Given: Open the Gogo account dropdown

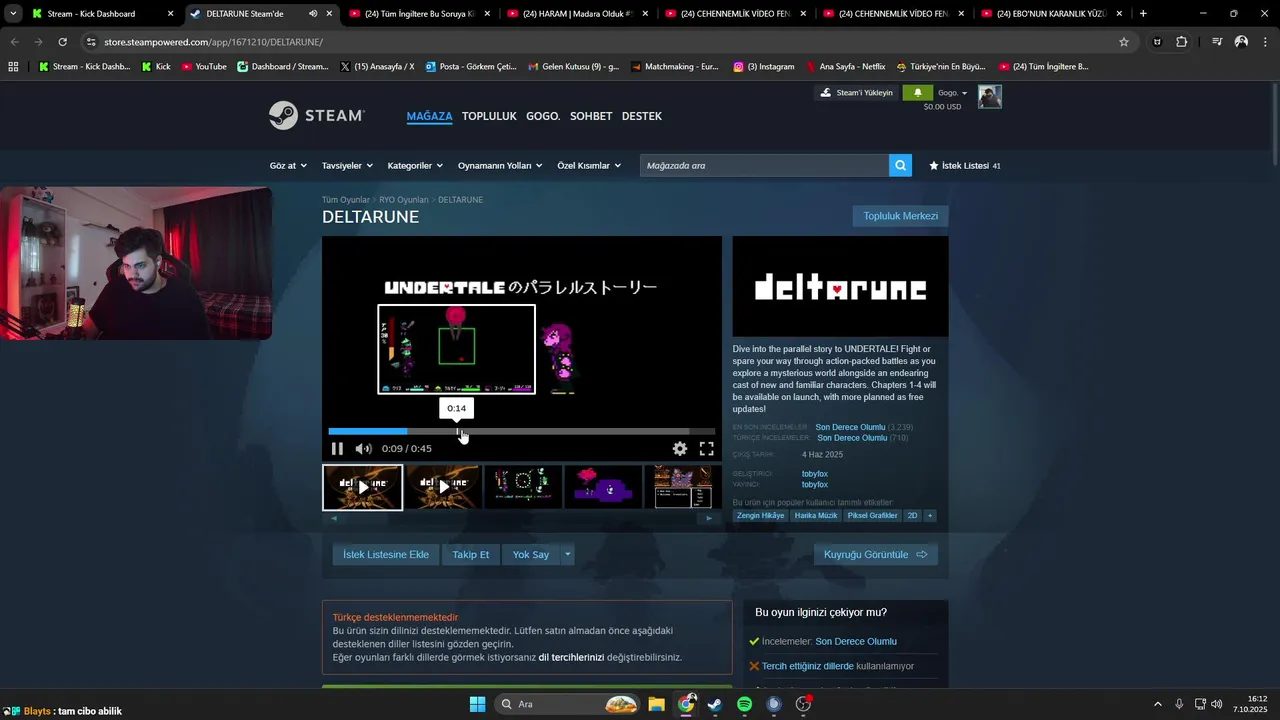Looking at the screenshot, I should tap(953, 92).
